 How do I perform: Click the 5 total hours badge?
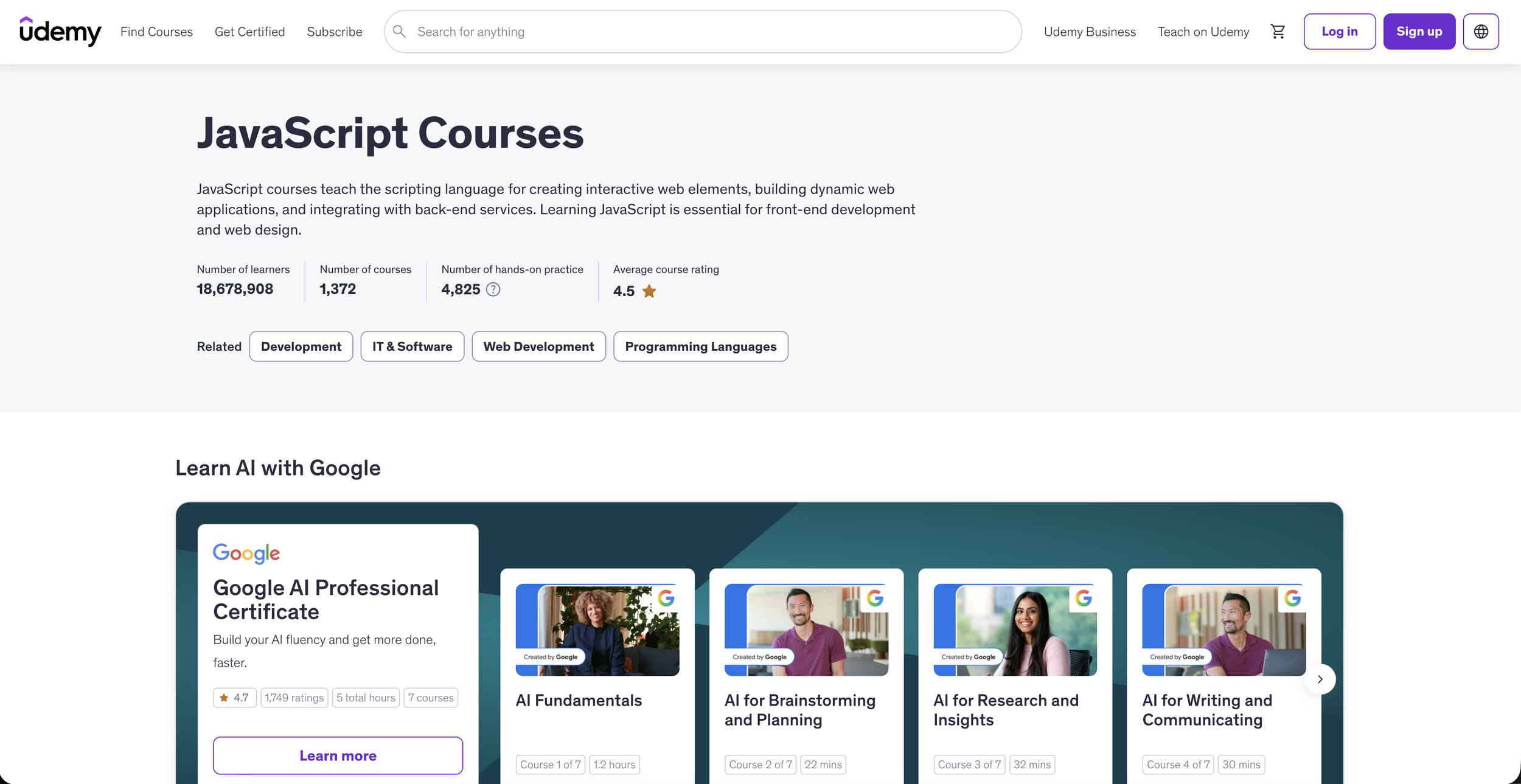pyautogui.click(x=366, y=698)
